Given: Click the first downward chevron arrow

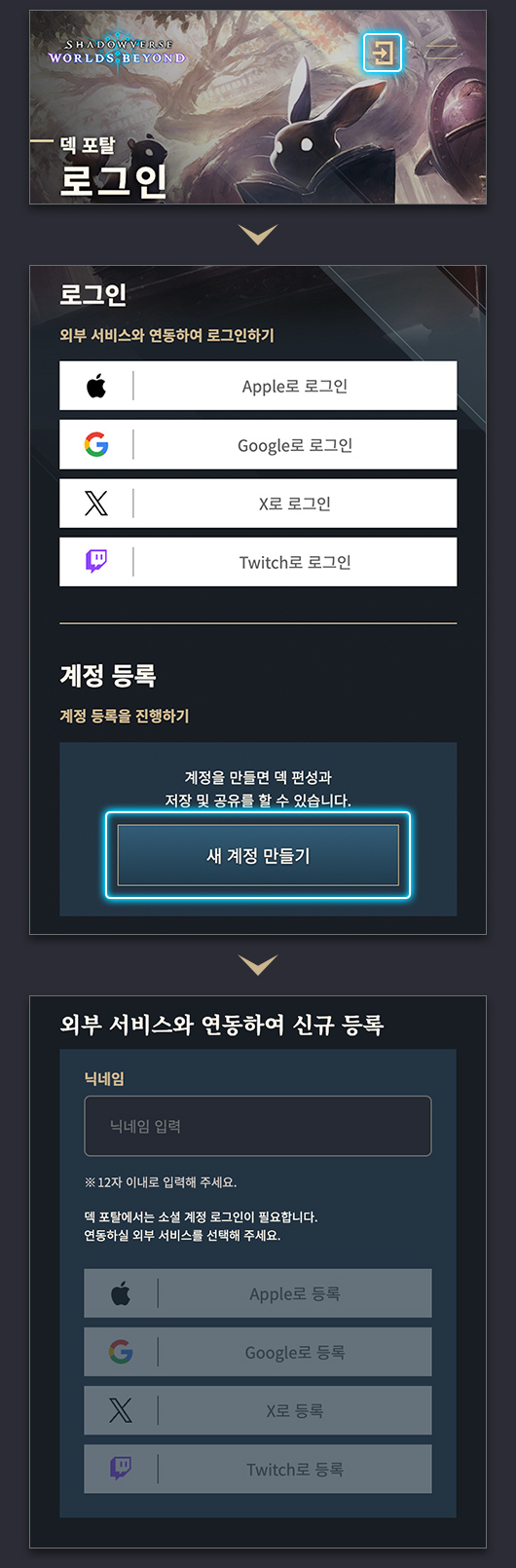Looking at the screenshot, I should click(x=258, y=235).
